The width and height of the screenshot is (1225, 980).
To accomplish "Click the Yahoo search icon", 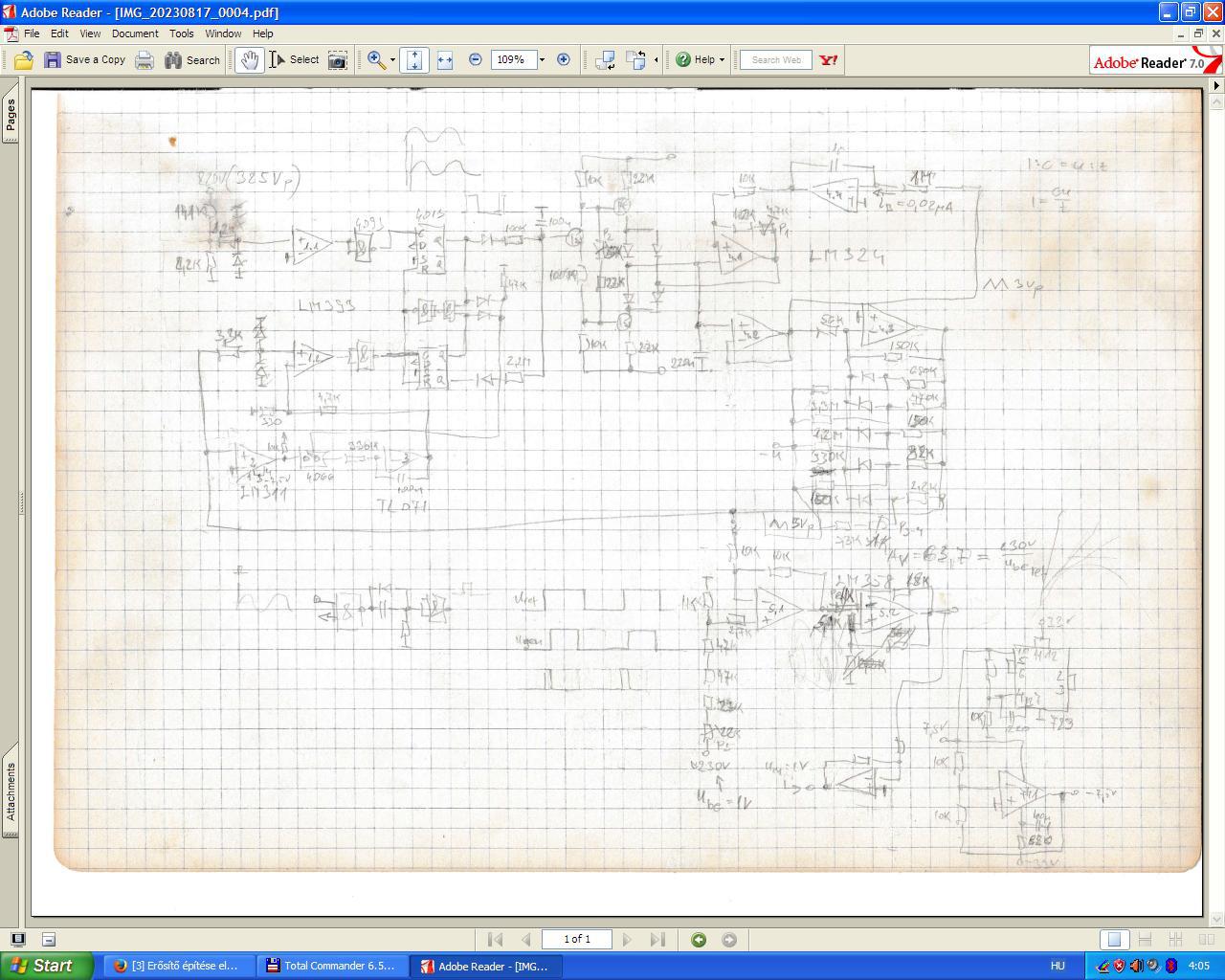I will coord(829,59).
